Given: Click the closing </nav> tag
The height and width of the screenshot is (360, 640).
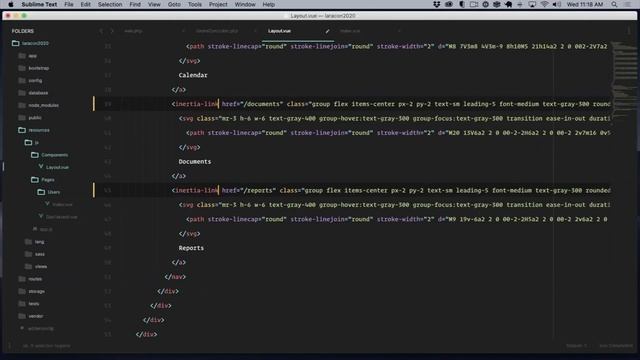Looking at the screenshot, I should [x=175, y=277].
